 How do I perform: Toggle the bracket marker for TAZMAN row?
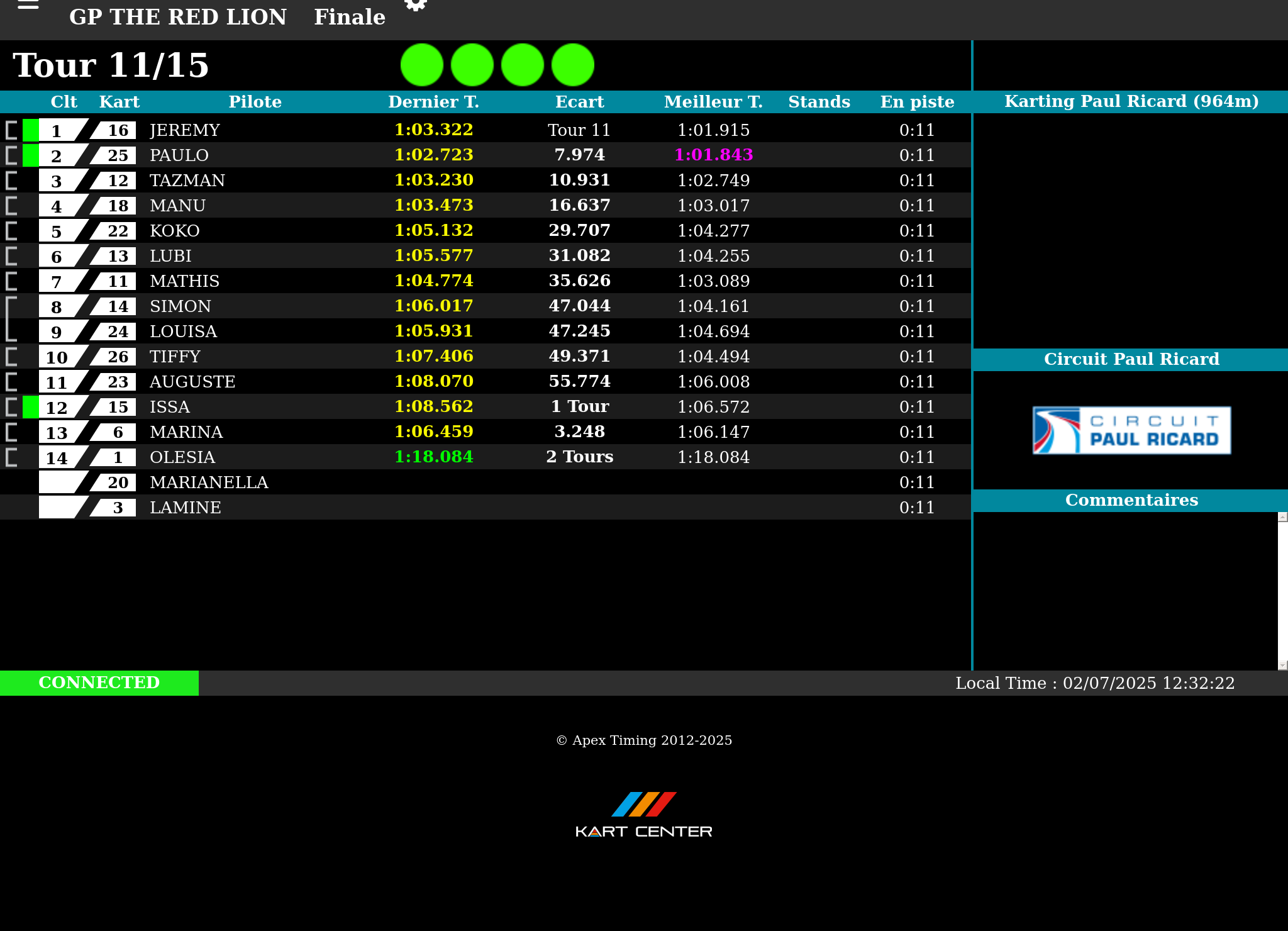pyautogui.click(x=11, y=181)
